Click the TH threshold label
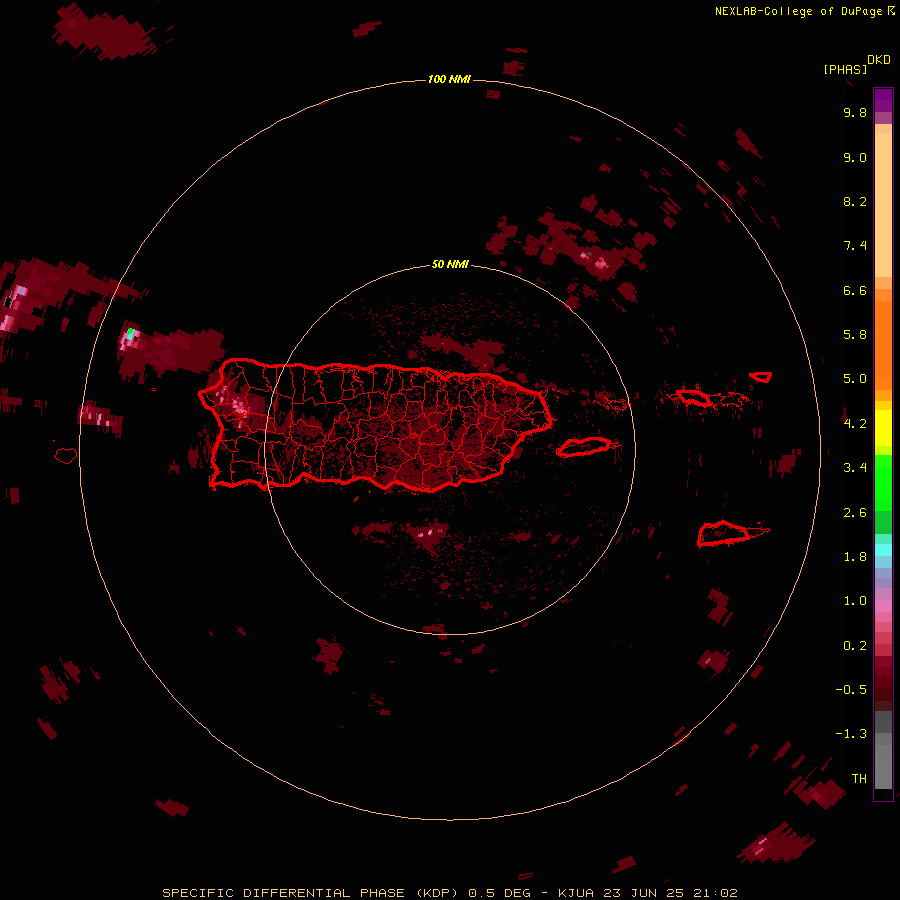Screen dimensions: 900x900 [859, 778]
